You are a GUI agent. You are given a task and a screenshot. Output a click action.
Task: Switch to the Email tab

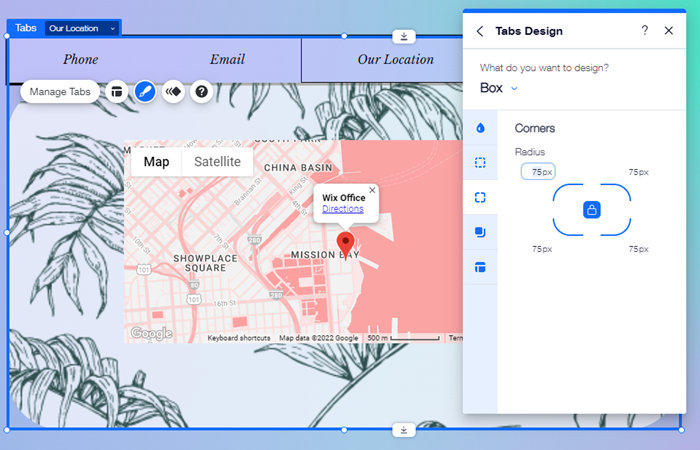227,59
